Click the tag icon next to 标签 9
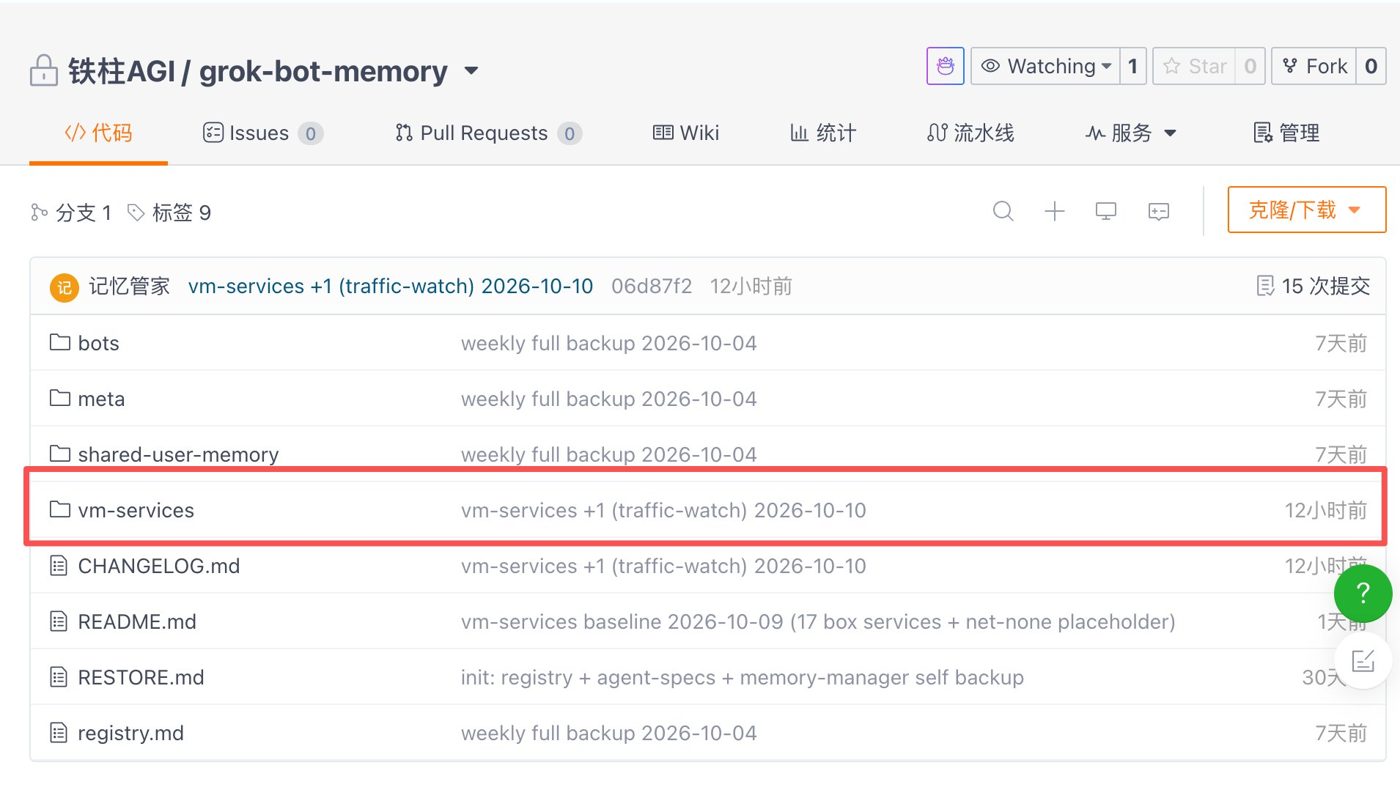This screenshot has width=1400, height=790. click(x=136, y=212)
